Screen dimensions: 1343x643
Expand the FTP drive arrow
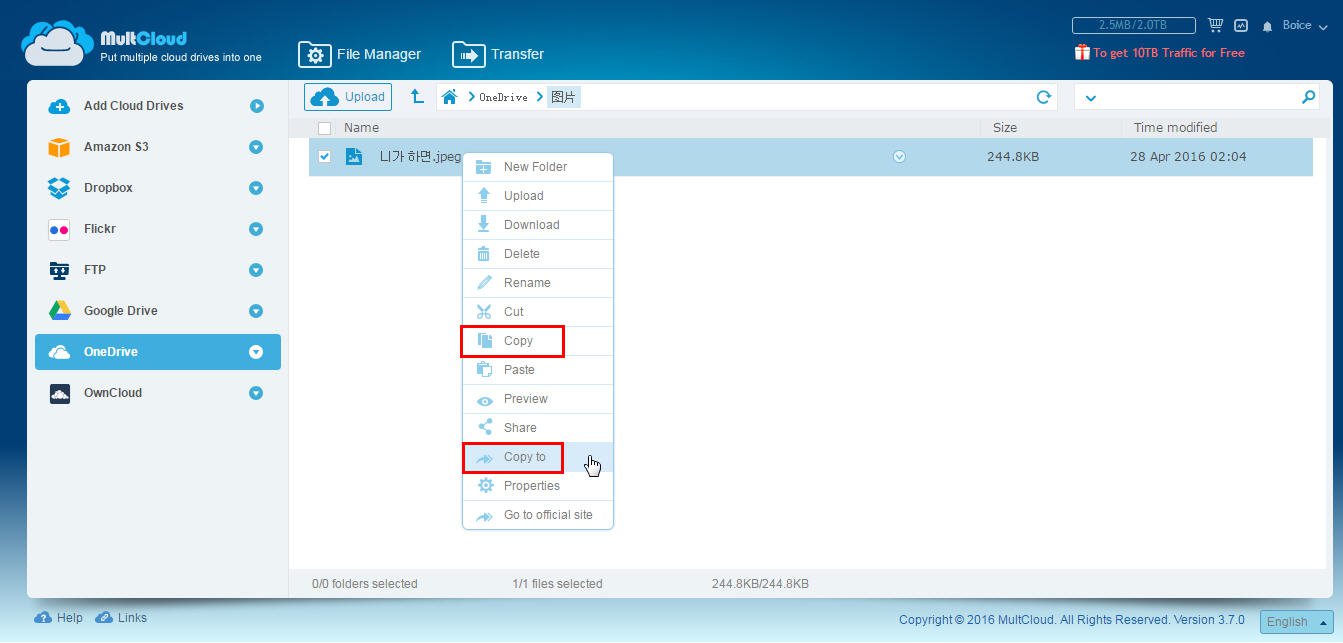[256, 270]
